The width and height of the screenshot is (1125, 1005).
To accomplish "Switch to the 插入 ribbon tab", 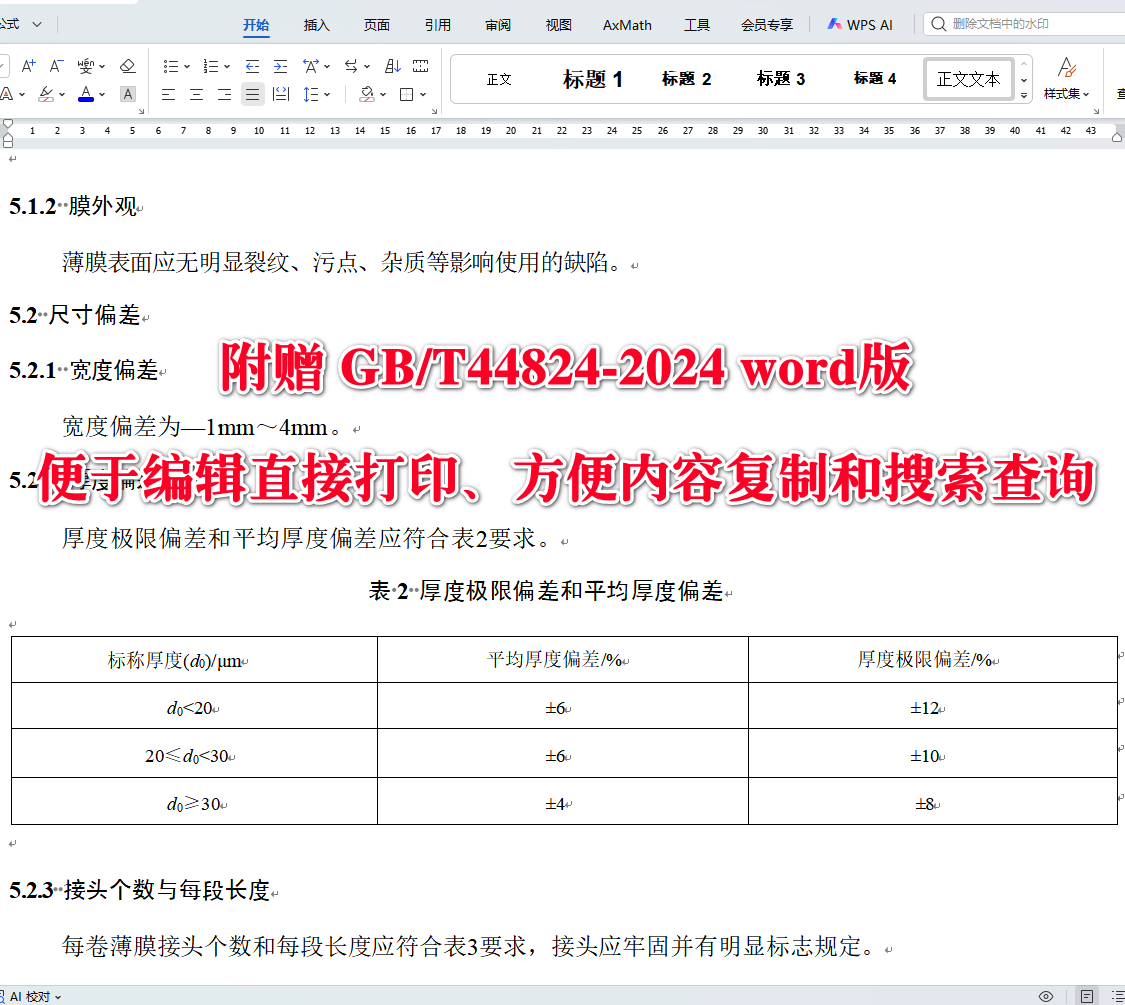I will click(x=316, y=25).
